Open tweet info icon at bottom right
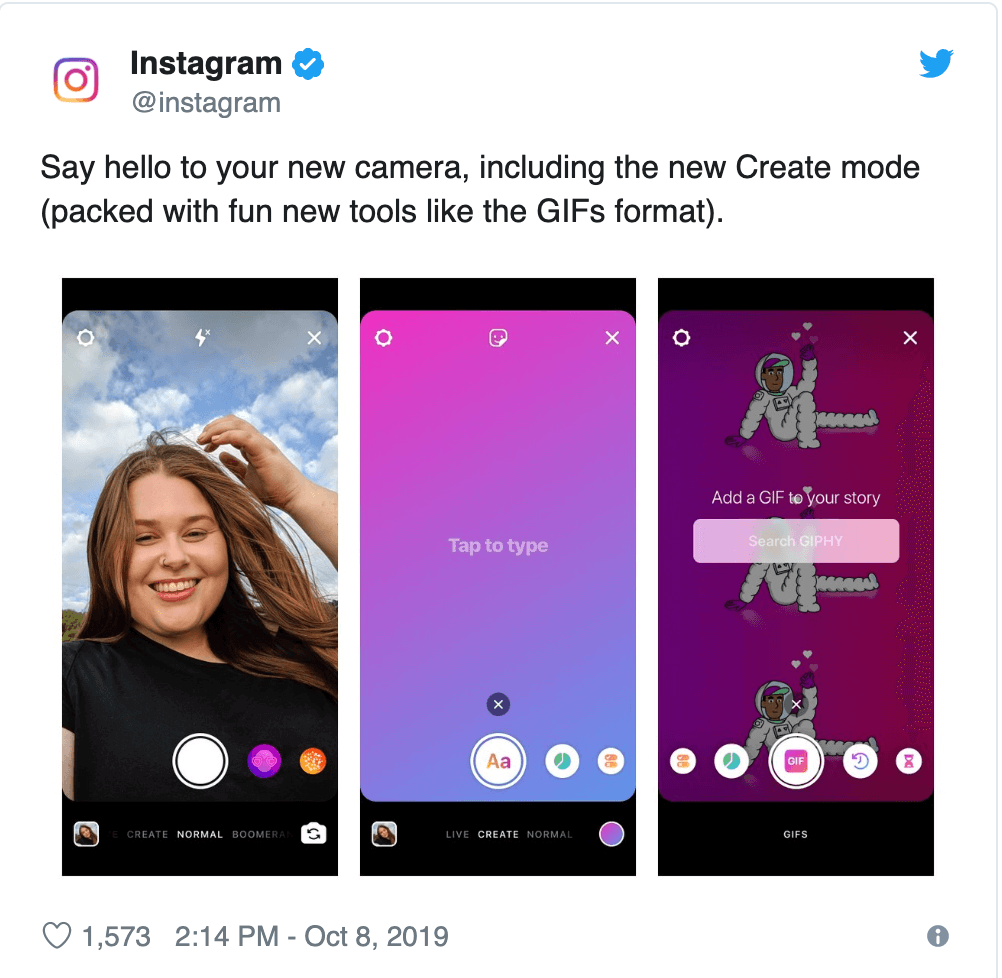 pyautogui.click(x=937, y=936)
